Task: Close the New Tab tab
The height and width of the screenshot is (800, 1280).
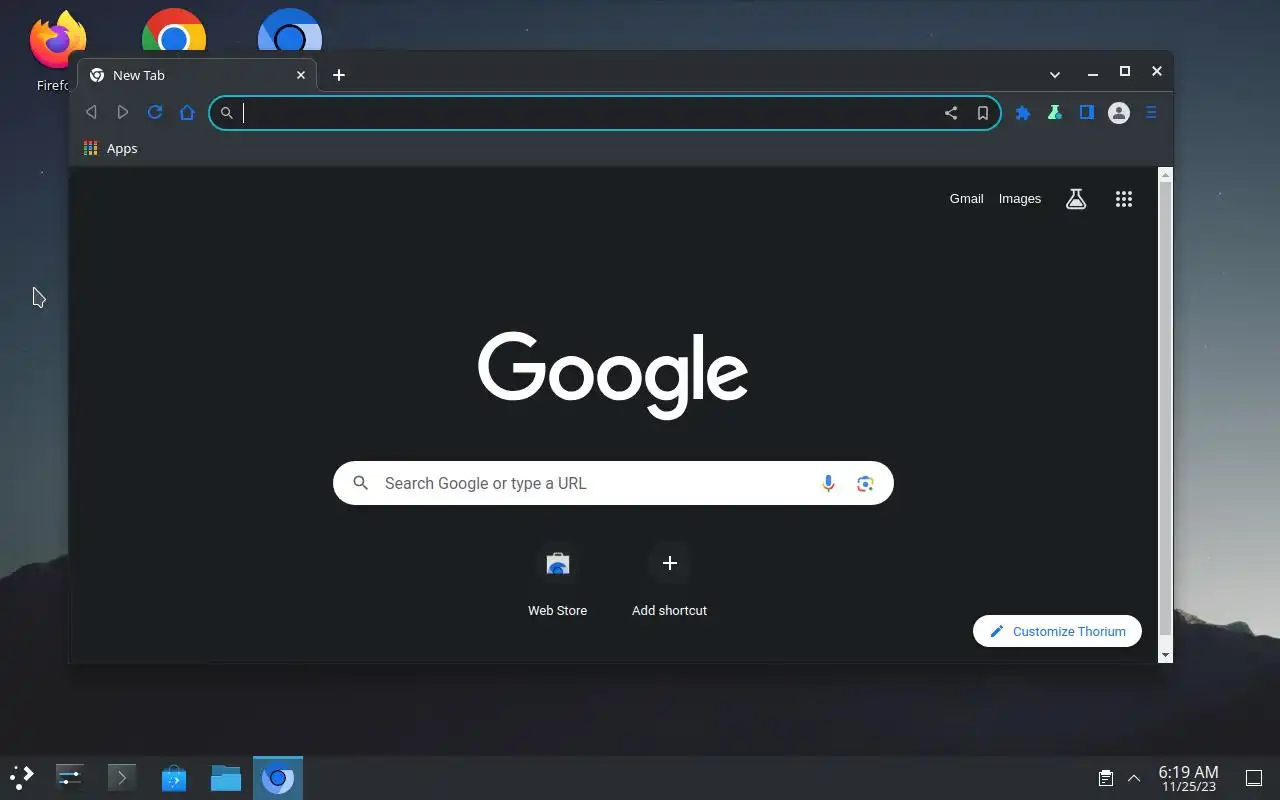Action: coord(301,75)
